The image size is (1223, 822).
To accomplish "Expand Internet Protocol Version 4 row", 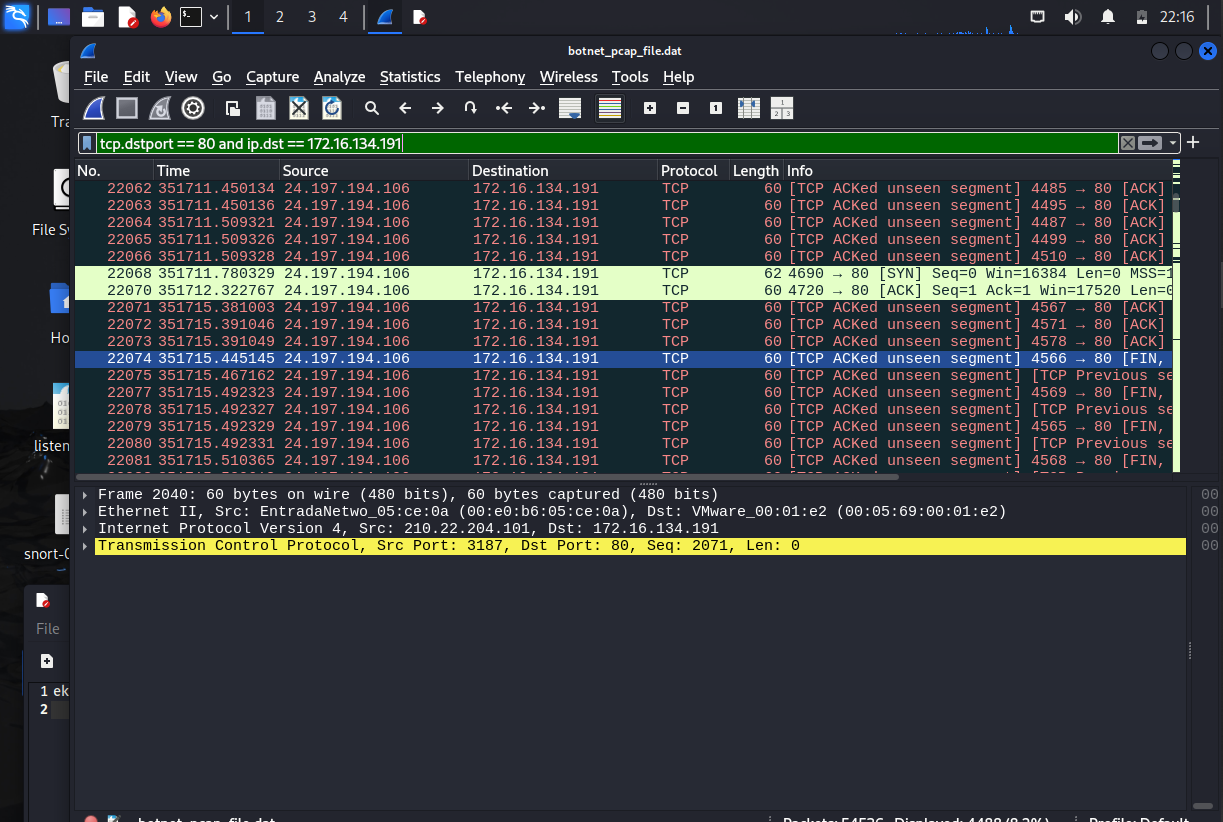I will [85, 529].
